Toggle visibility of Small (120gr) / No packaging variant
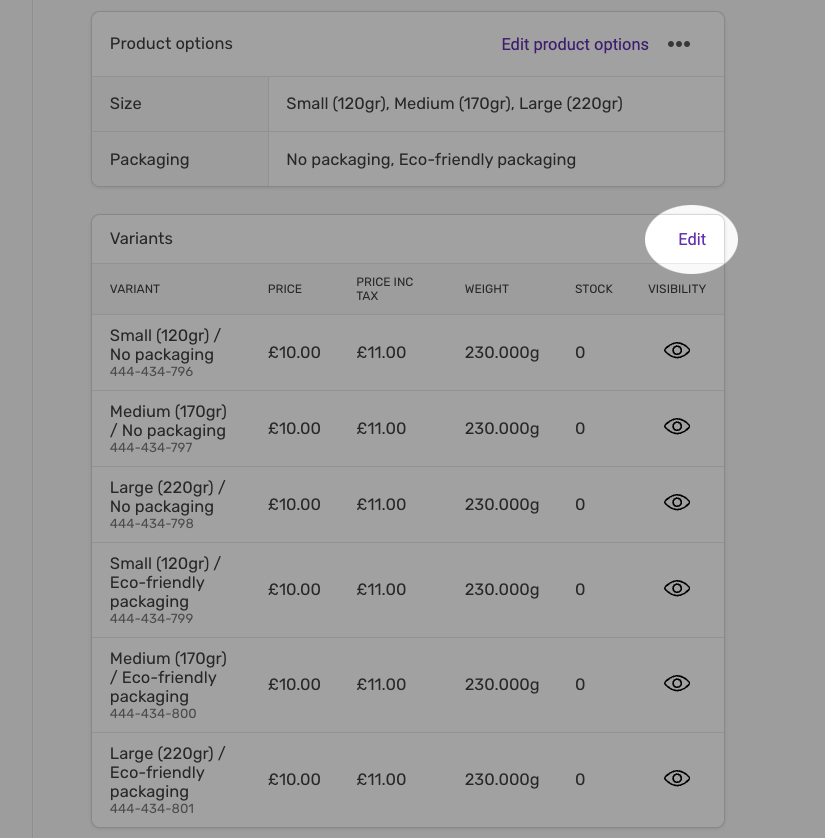825x838 pixels. (x=677, y=351)
